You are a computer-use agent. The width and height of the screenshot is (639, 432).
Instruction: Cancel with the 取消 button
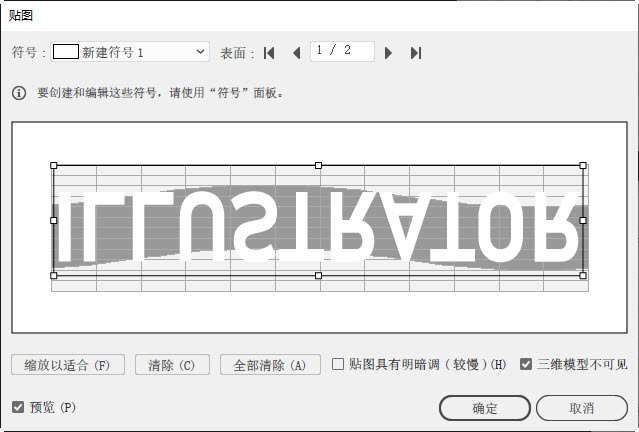[x=582, y=408]
